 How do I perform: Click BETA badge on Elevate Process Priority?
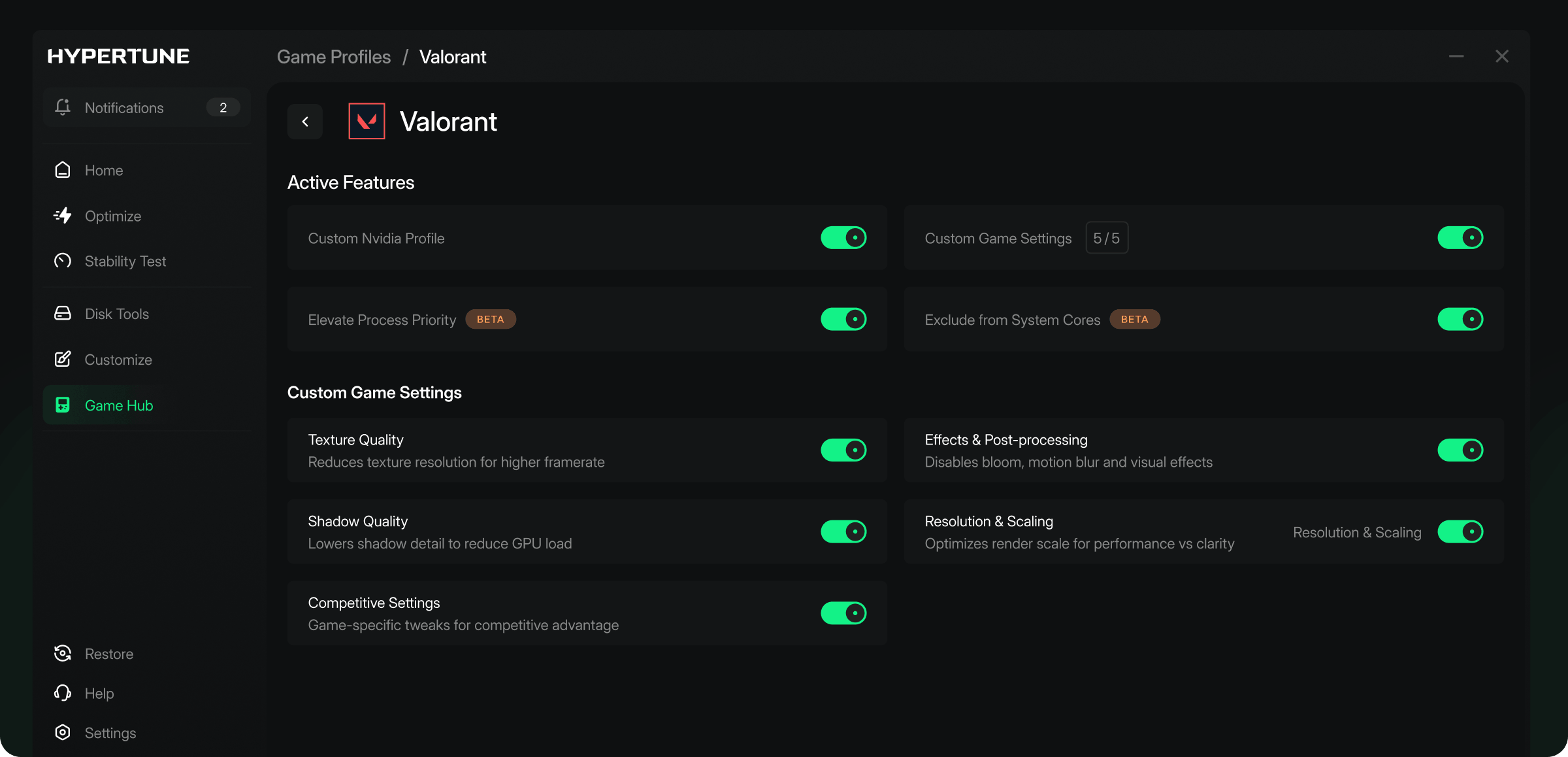[491, 320]
